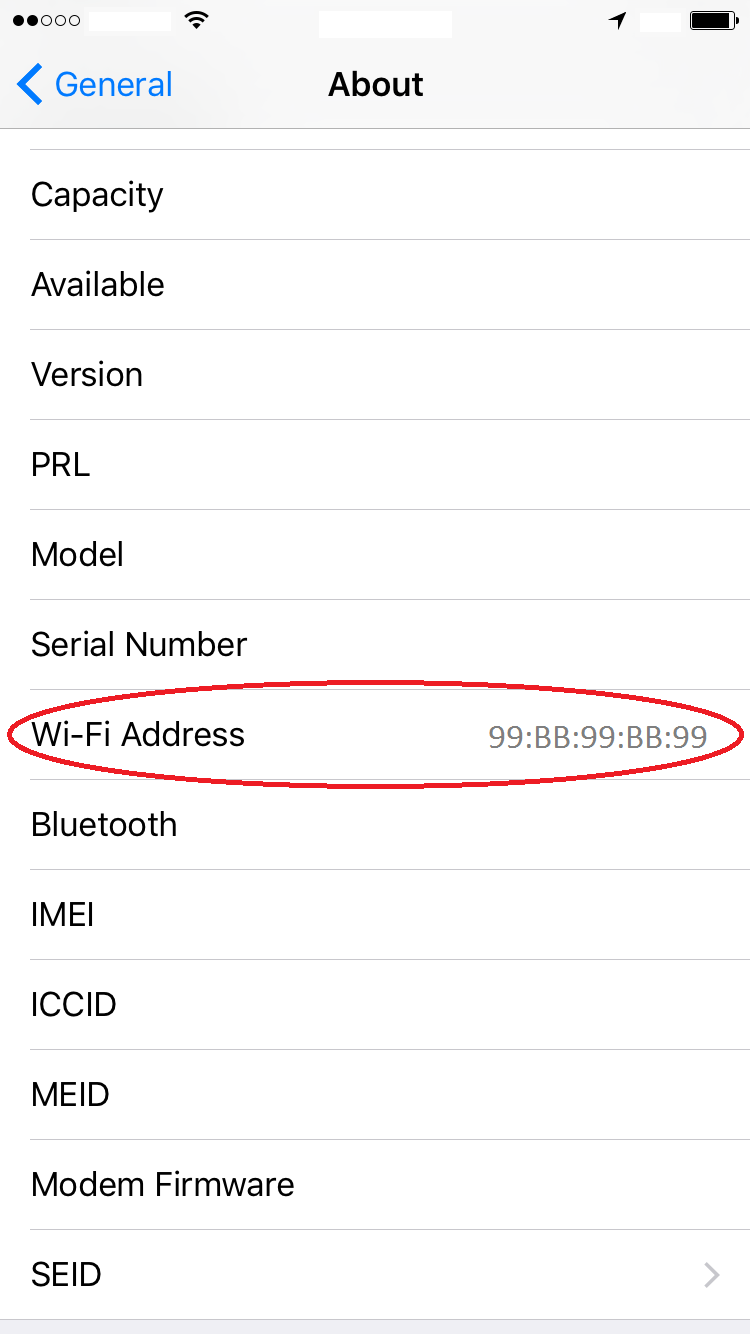This screenshot has width=750, height=1334.
Task: Tap the Wi-Fi signal status icon
Action: [x=197, y=21]
